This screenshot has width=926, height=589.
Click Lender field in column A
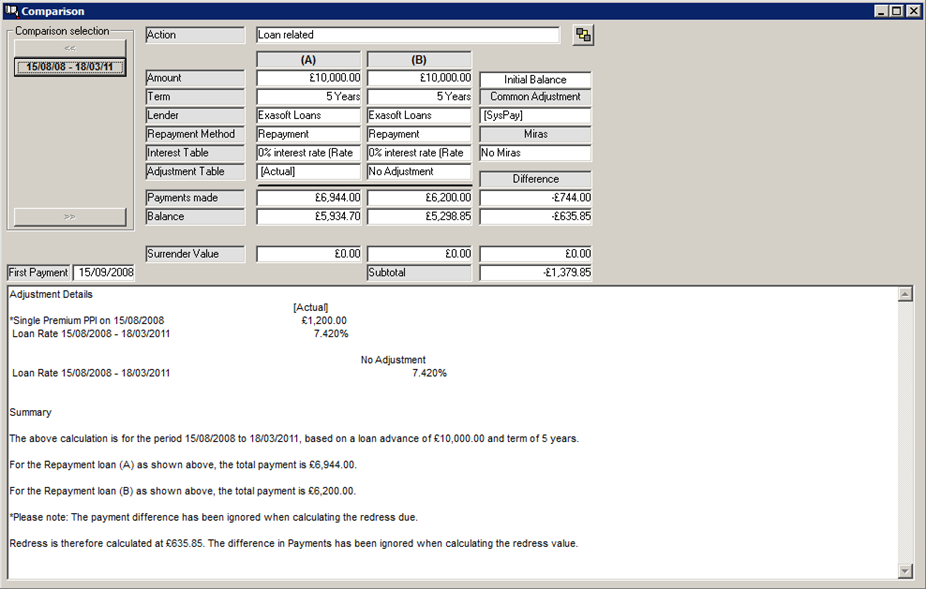click(x=308, y=116)
